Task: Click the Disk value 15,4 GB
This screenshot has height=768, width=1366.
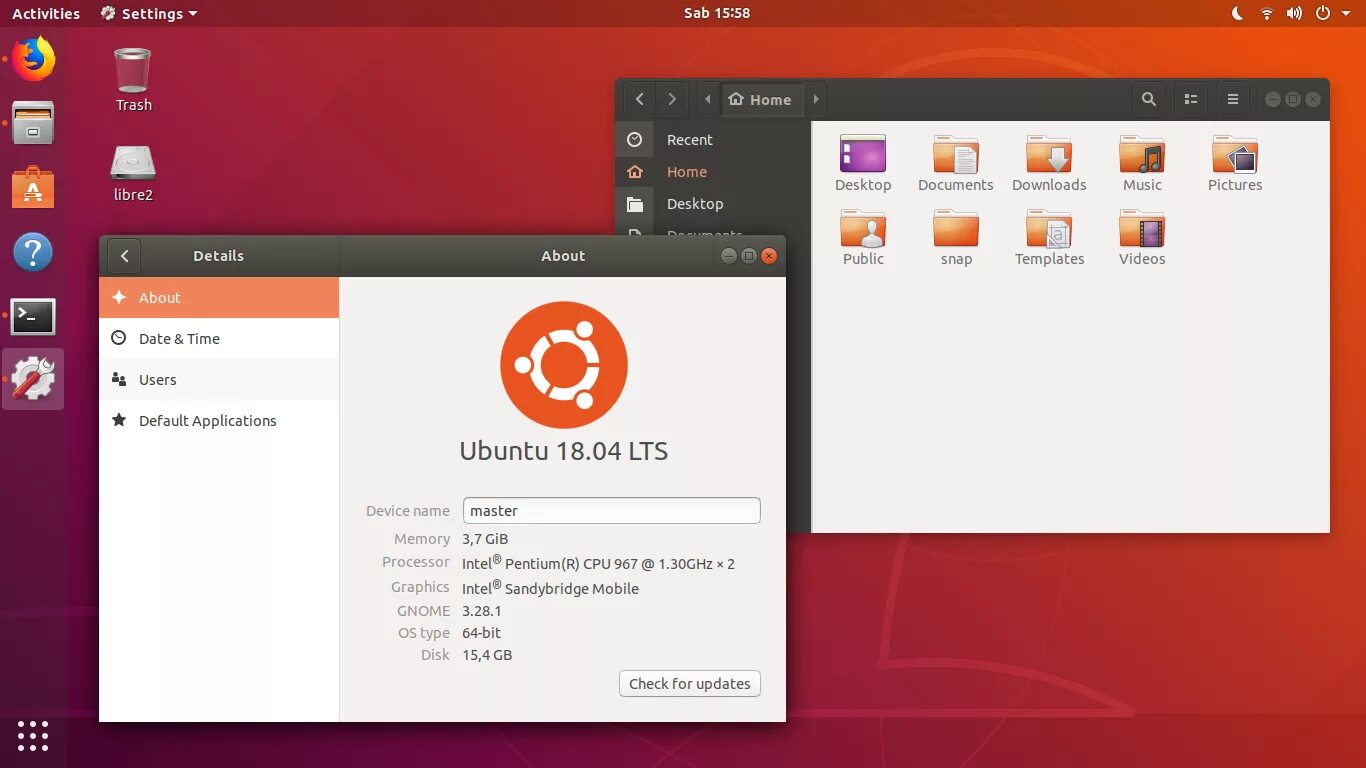Action: pos(487,655)
